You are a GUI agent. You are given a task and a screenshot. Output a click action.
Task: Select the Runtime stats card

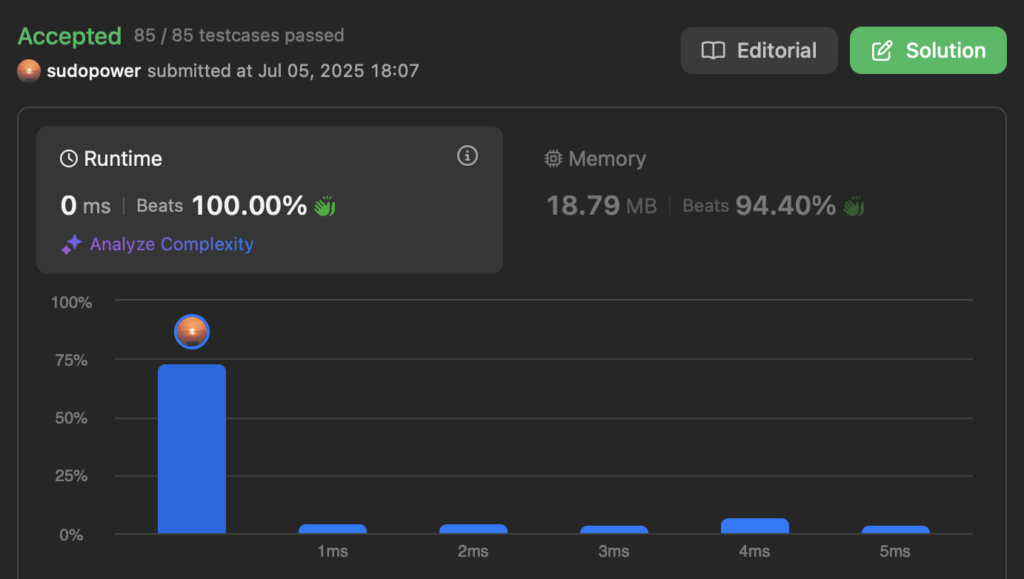point(269,200)
